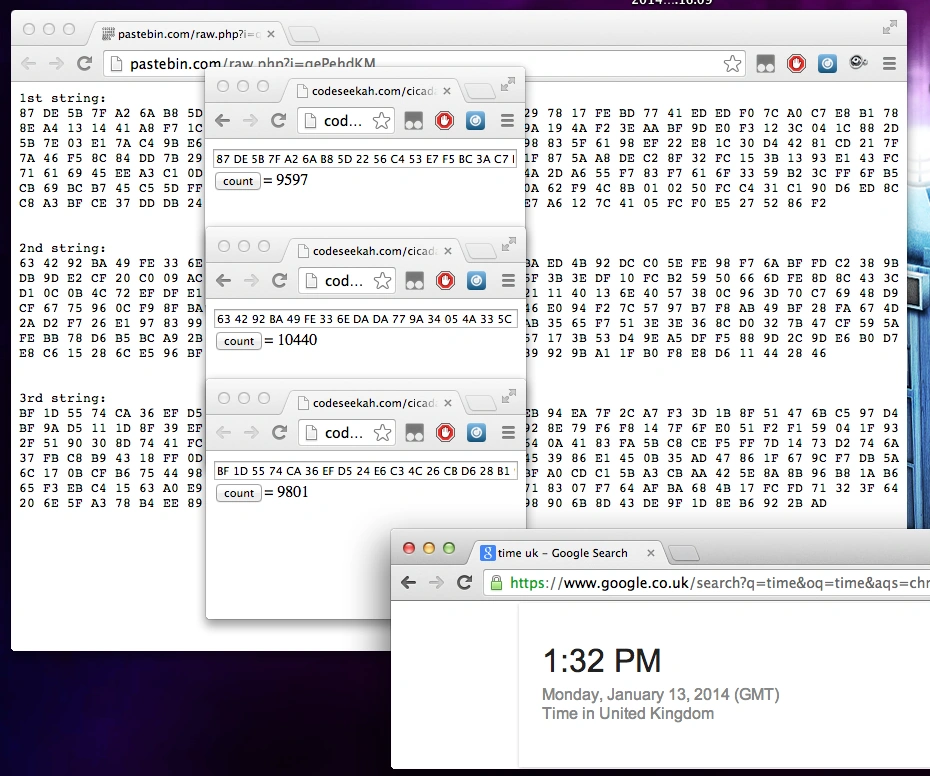The width and height of the screenshot is (930, 776).
Task: Close the pastebin tab
Action: [271, 34]
